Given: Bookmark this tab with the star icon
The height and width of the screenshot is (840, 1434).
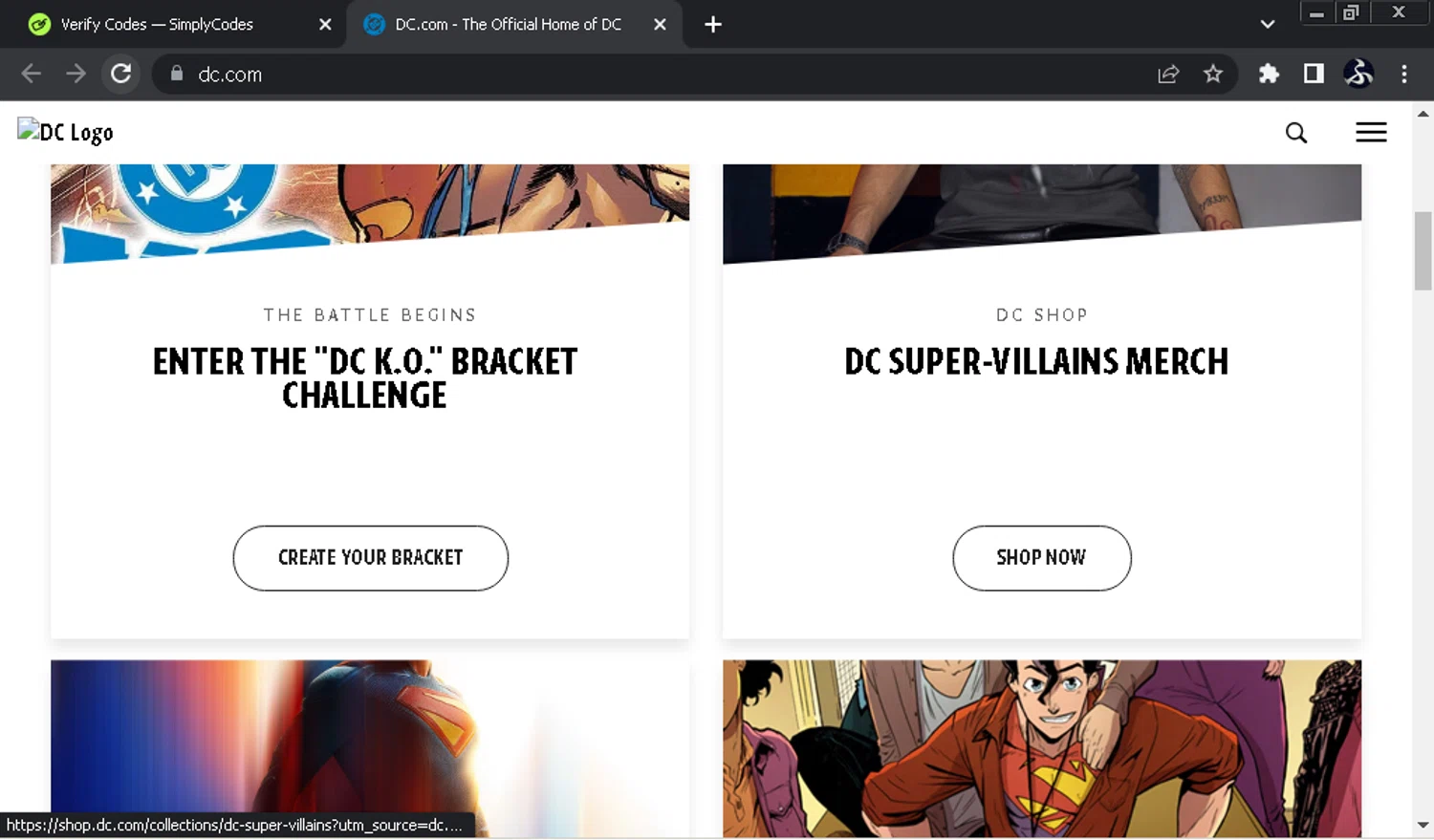Looking at the screenshot, I should (1213, 74).
